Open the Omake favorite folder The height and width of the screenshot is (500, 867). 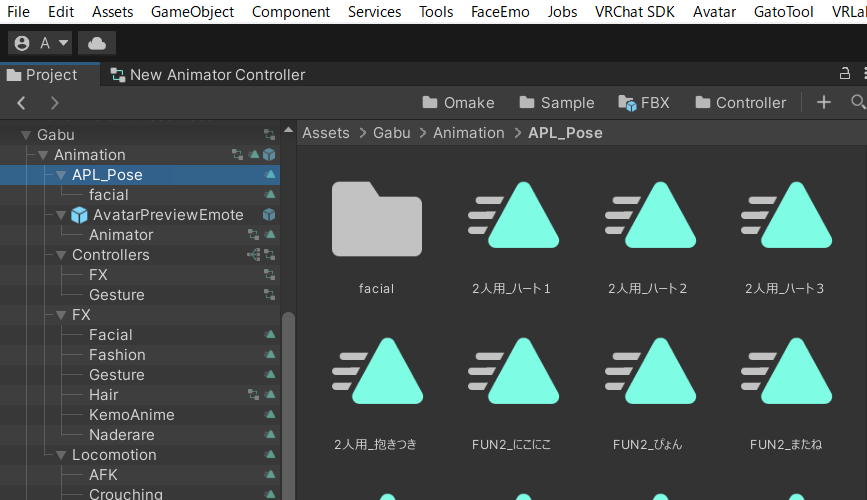(458, 102)
